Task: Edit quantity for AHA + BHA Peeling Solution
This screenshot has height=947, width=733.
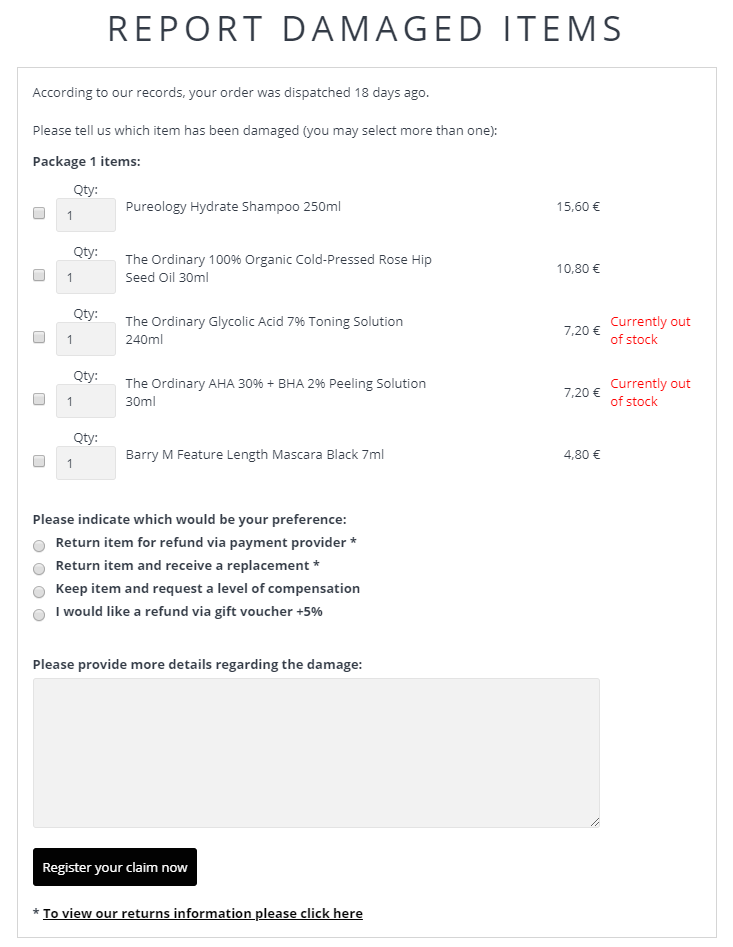Action: coord(86,401)
